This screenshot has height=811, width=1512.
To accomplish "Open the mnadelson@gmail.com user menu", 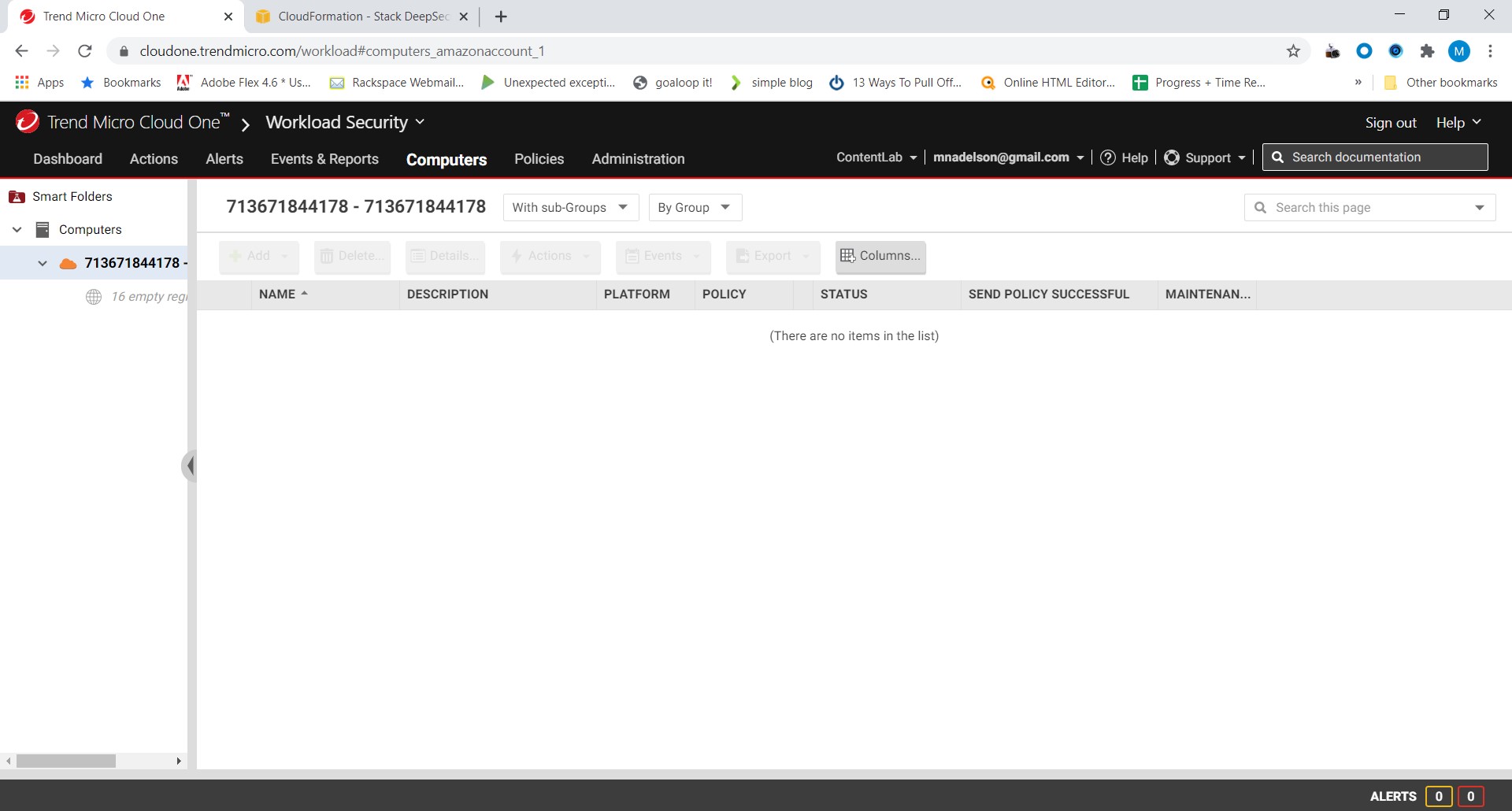I will (x=1008, y=157).
